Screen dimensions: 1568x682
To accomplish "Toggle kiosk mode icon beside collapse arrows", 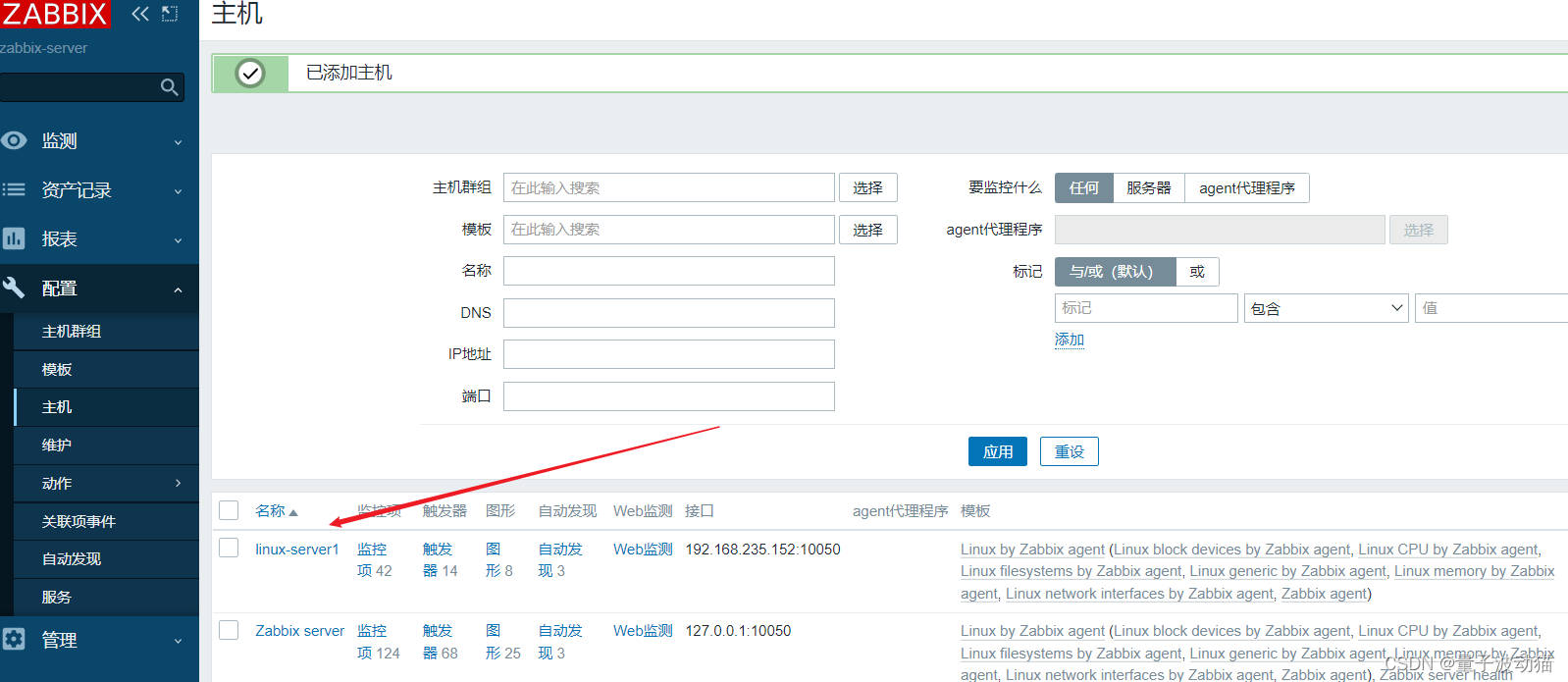I will [x=170, y=14].
